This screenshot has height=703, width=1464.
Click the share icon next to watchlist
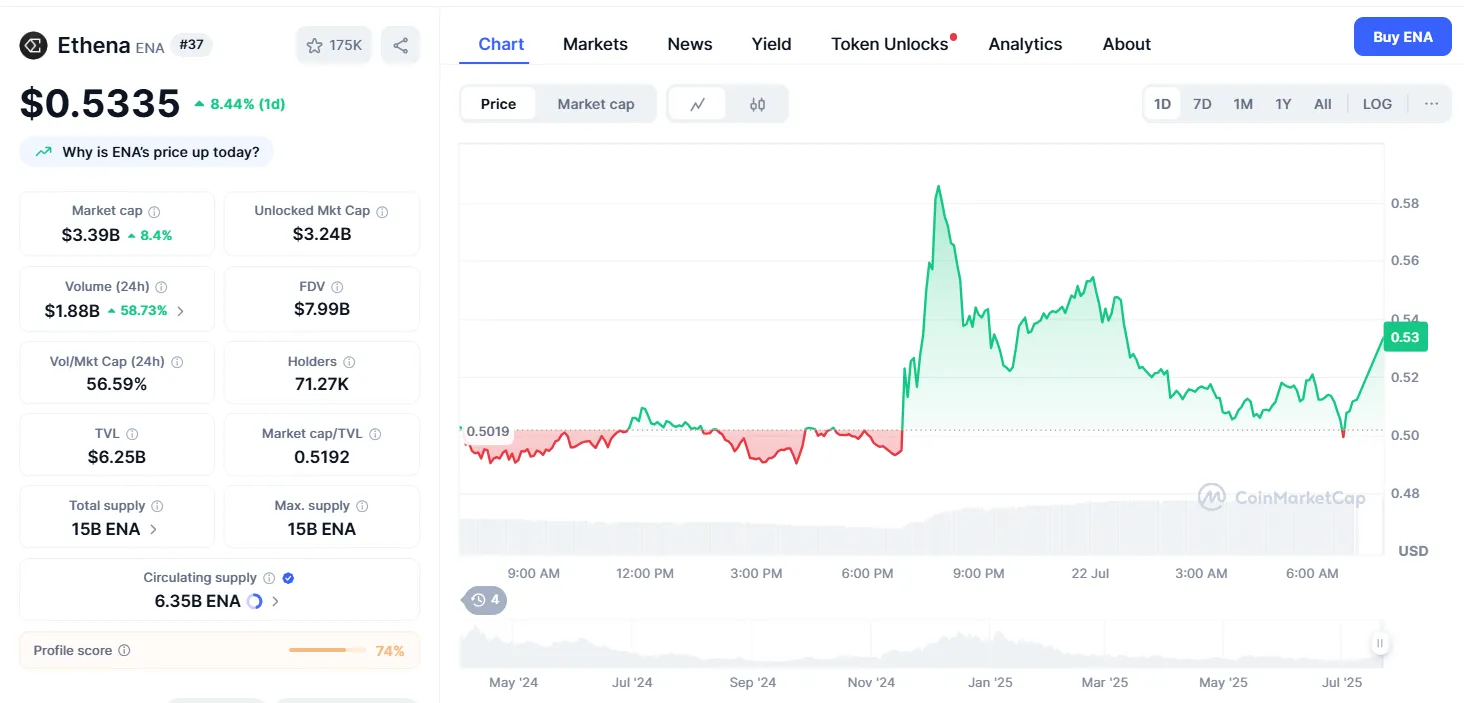click(400, 45)
